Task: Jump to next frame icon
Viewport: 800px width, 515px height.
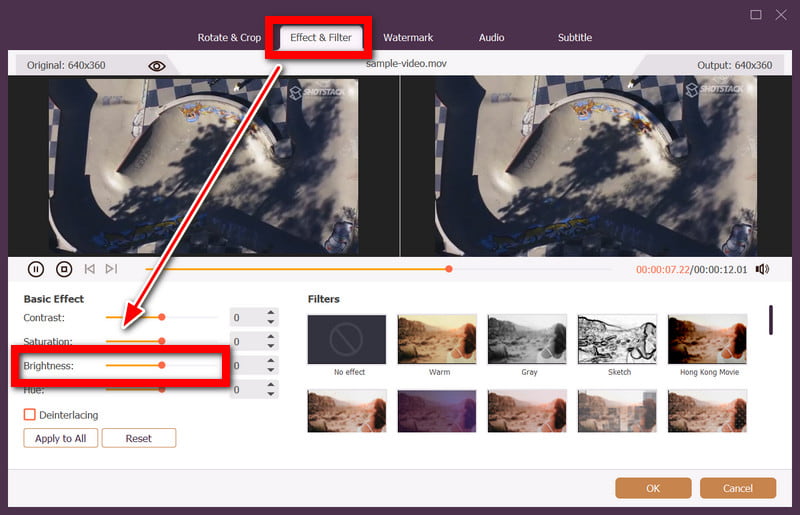Action: (111, 269)
